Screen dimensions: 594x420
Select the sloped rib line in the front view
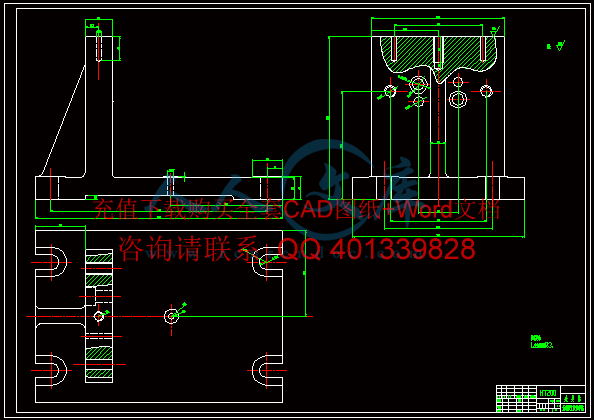[63, 121]
